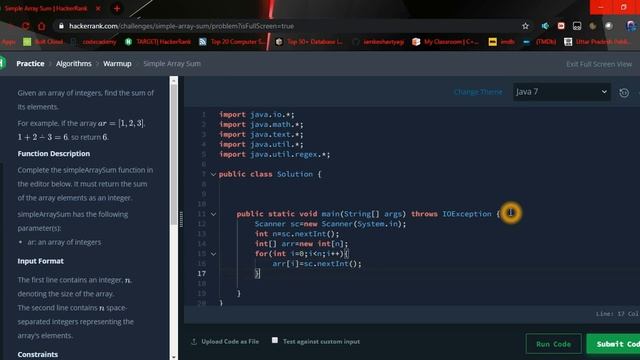Click the Scanner sc=new Scanner line
This screenshot has height=360, width=640.
pos(330,224)
